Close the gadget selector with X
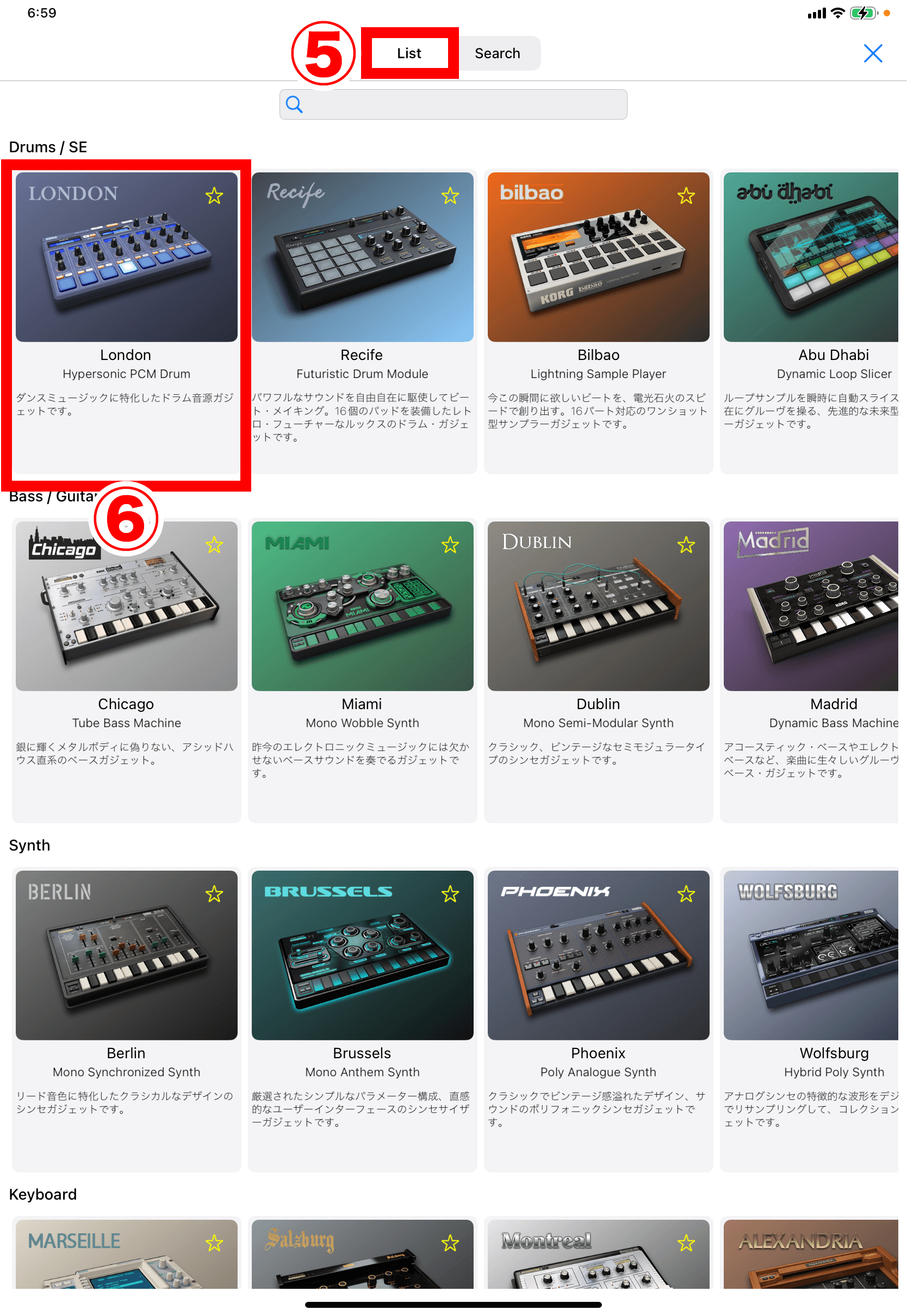The height and width of the screenshot is (1316, 907). tap(873, 53)
